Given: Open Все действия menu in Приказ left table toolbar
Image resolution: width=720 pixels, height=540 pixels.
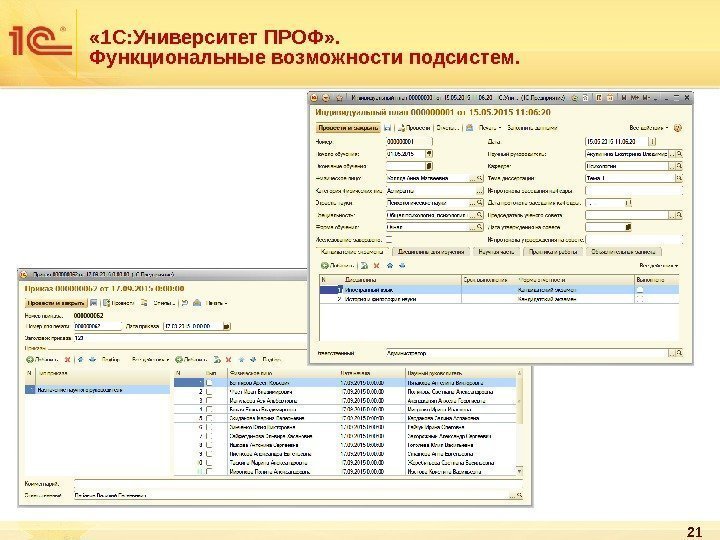Looking at the screenshot, I should pyautogui.click(x=150, y=360).
